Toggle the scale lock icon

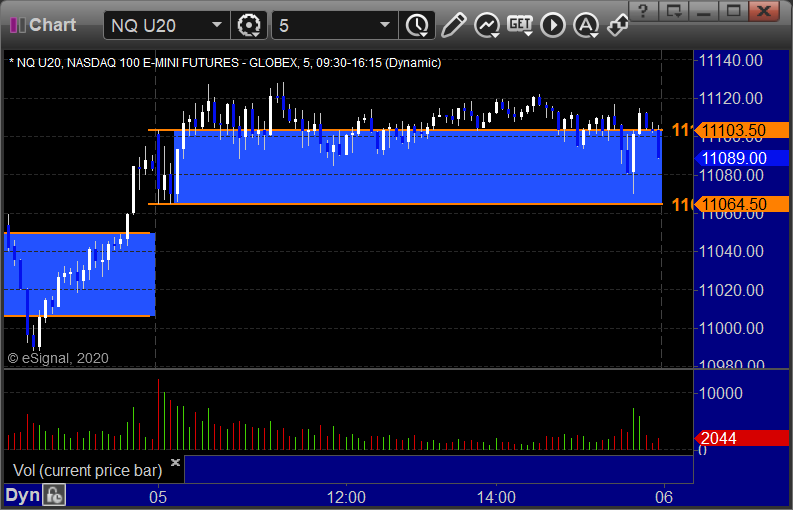pyautogui.click(x=54, y=495)
